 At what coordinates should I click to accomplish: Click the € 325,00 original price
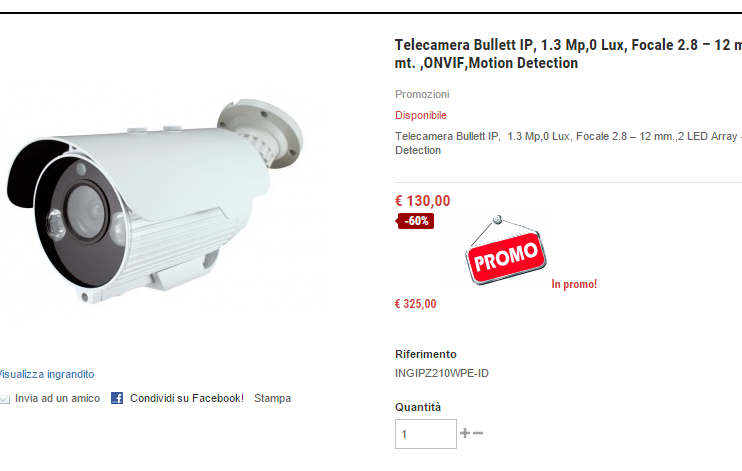pos(415,304)
